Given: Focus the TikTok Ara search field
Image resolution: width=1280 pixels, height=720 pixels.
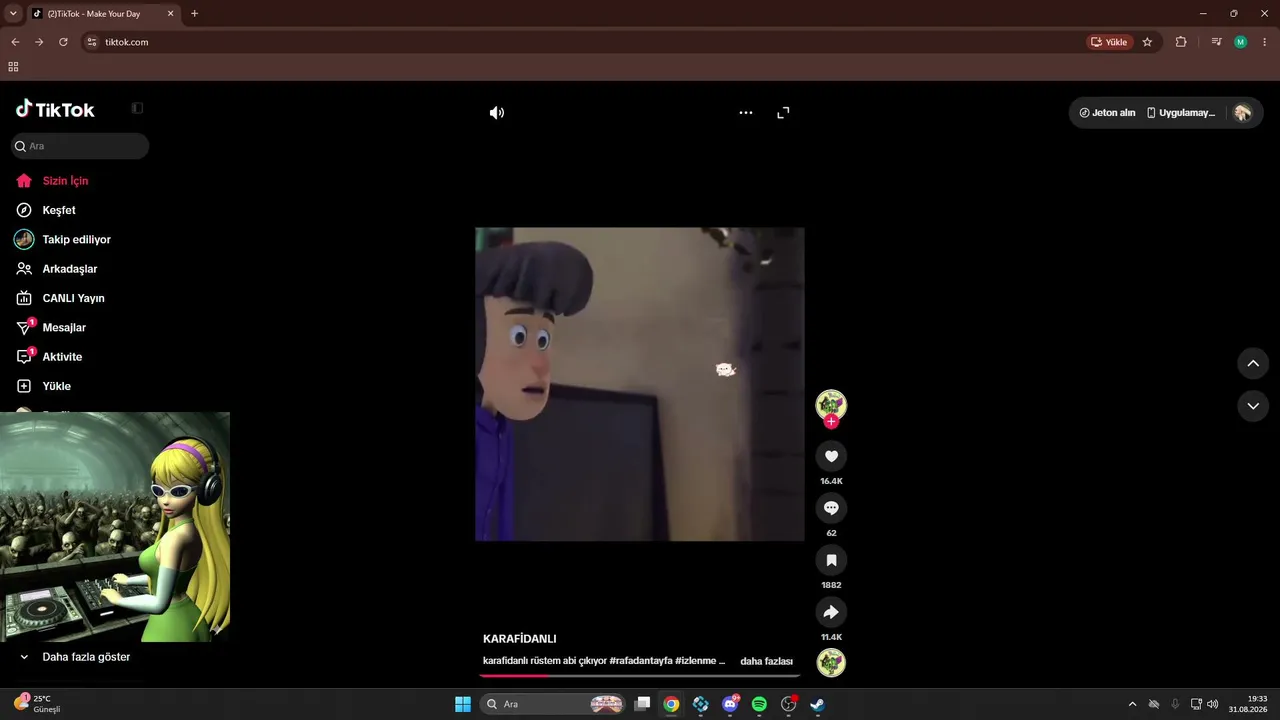Looking at the screenshot, I should click(80, 146).
